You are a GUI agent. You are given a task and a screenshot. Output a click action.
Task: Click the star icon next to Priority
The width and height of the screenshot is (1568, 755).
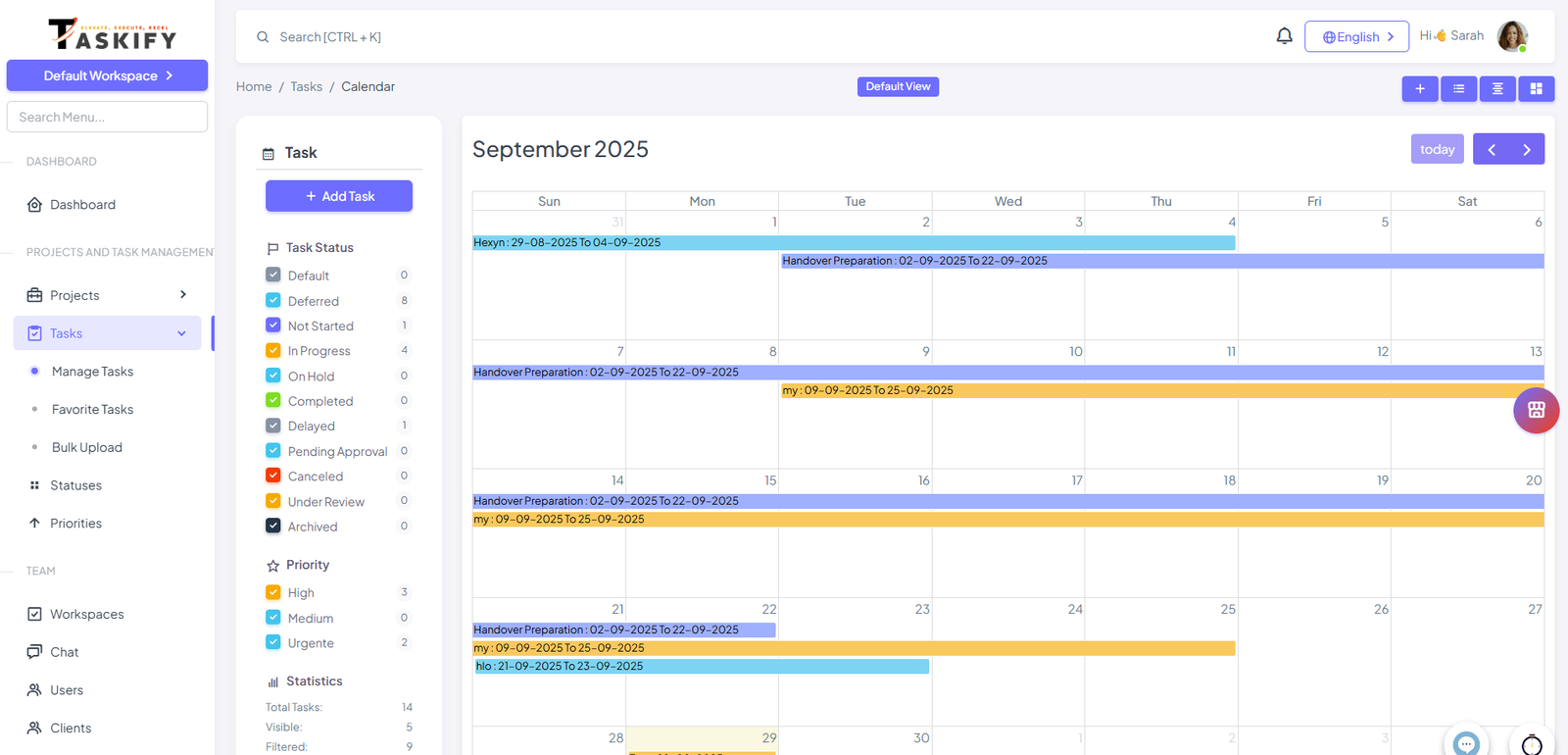click(272, 566)
